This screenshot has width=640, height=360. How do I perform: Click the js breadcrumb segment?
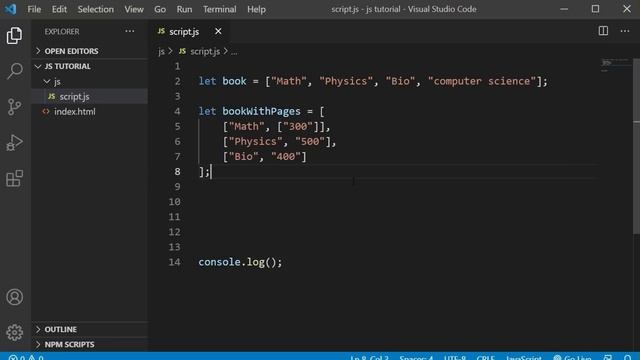(161, 51)
